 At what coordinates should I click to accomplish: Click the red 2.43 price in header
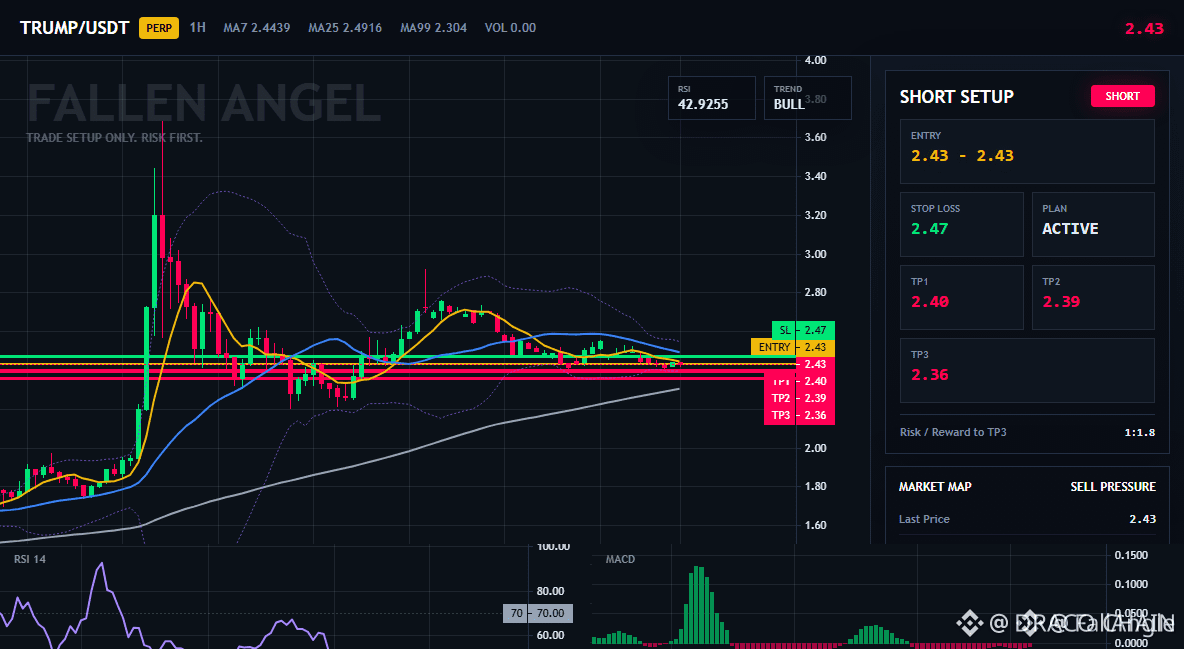pos(1144,29)
